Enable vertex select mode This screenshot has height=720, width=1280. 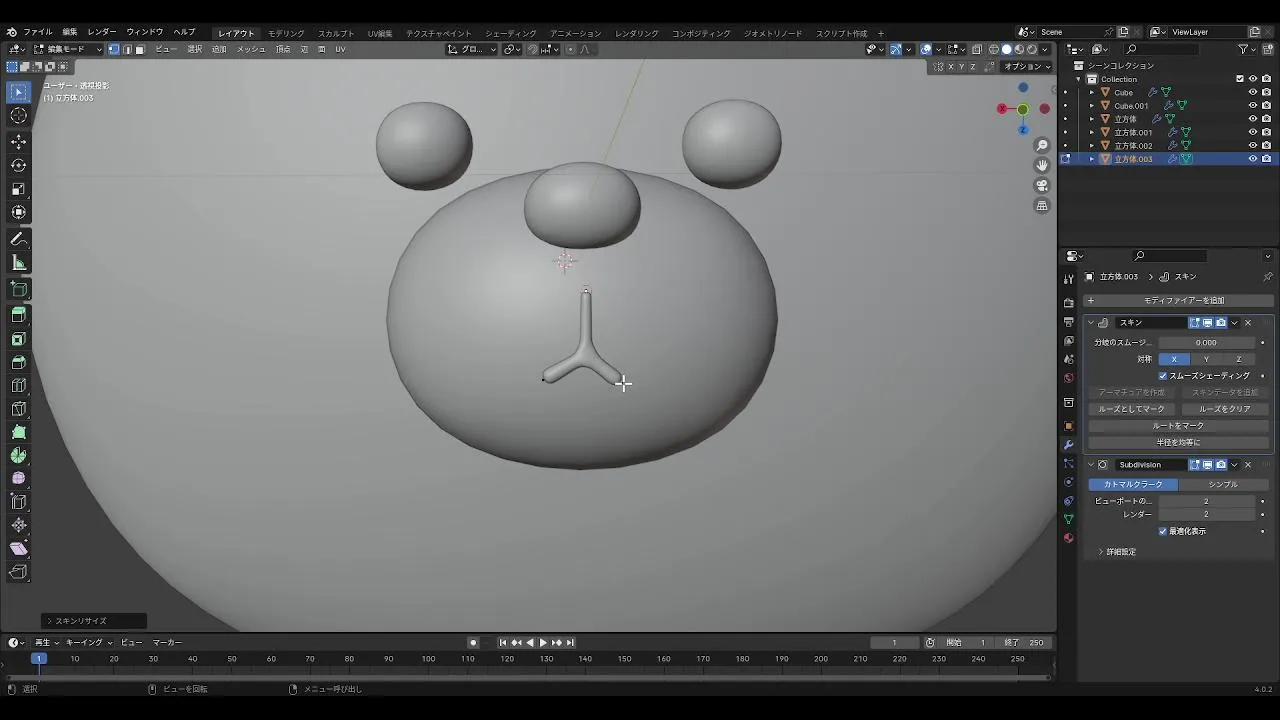(114, 49)
